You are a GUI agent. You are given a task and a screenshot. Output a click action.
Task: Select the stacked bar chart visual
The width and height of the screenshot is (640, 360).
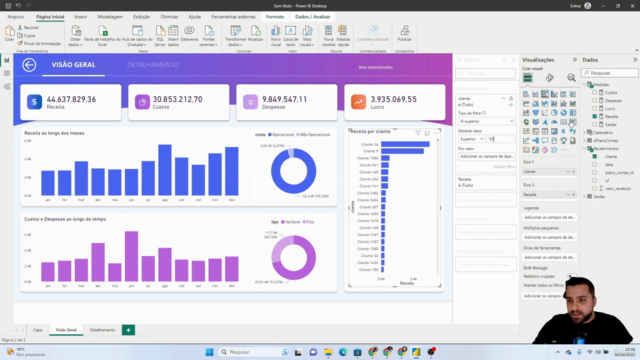click(x=526, y=94)
